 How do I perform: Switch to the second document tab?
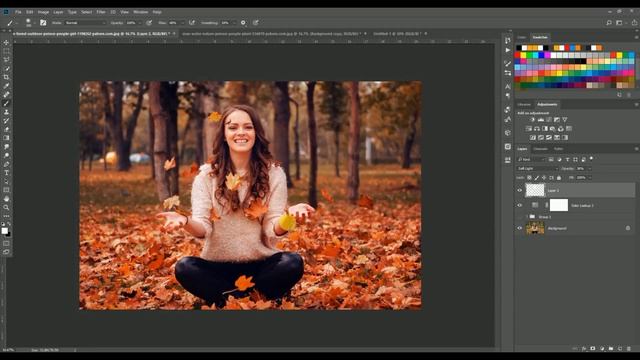[271, 33]
